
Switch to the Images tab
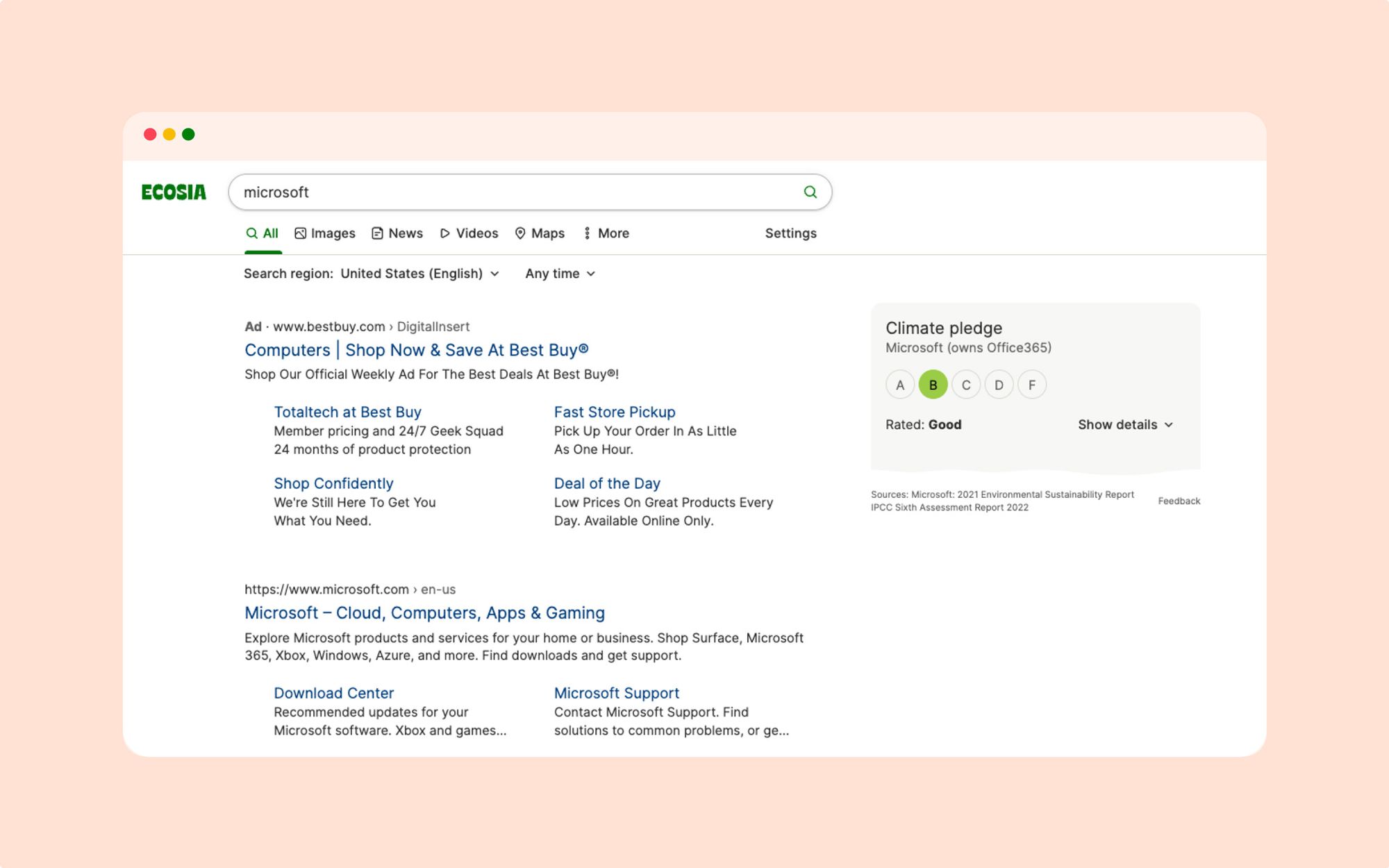coord(325,233)
